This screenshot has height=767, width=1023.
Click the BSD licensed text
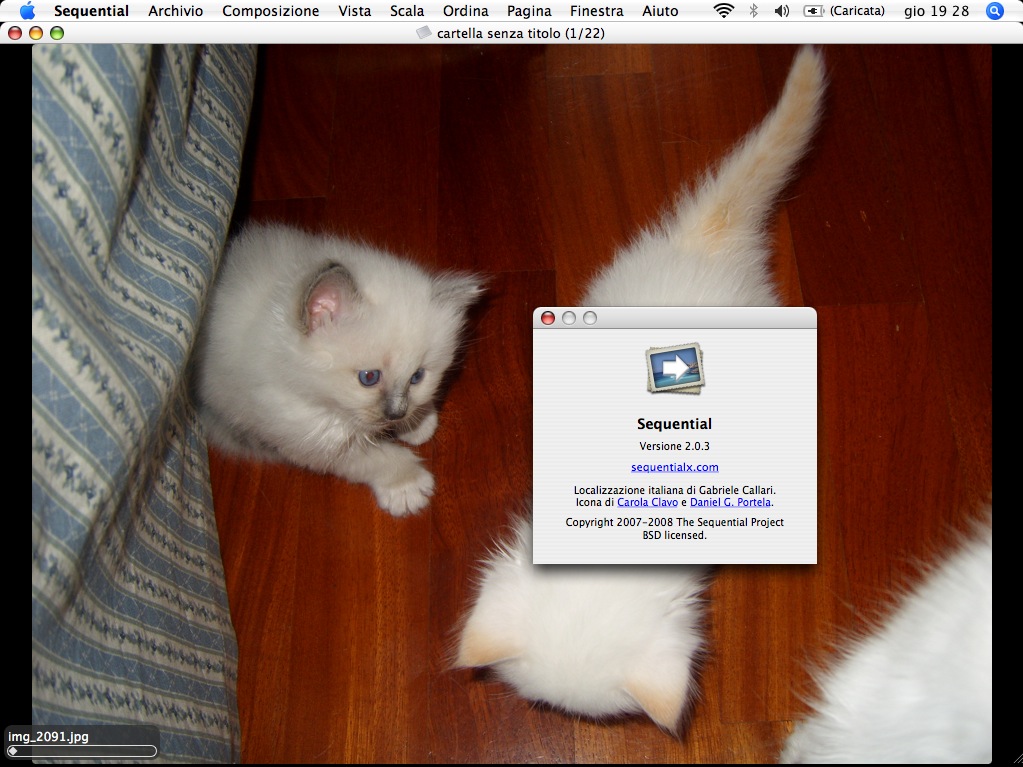point(675,535)
